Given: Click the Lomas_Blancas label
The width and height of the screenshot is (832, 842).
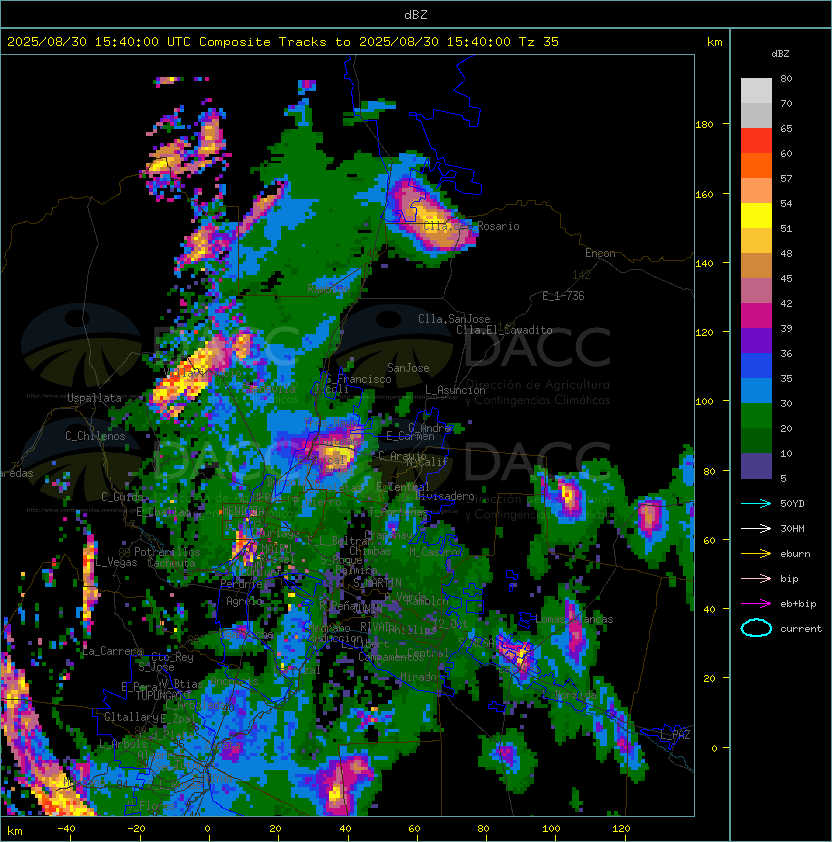Looking at the screenshot, I should 574,619.
